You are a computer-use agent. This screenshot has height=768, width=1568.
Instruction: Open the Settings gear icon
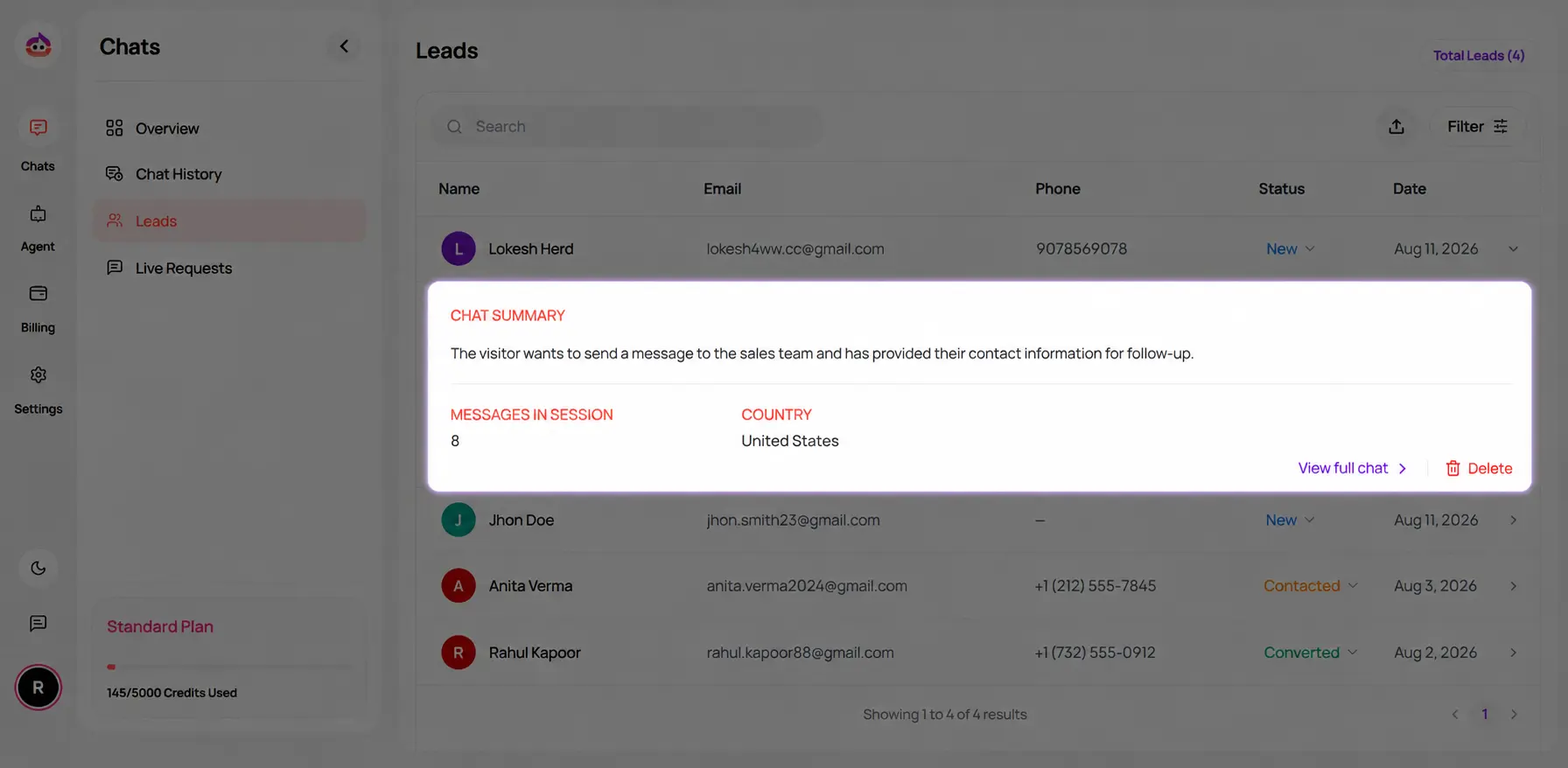tap(38, 375)
